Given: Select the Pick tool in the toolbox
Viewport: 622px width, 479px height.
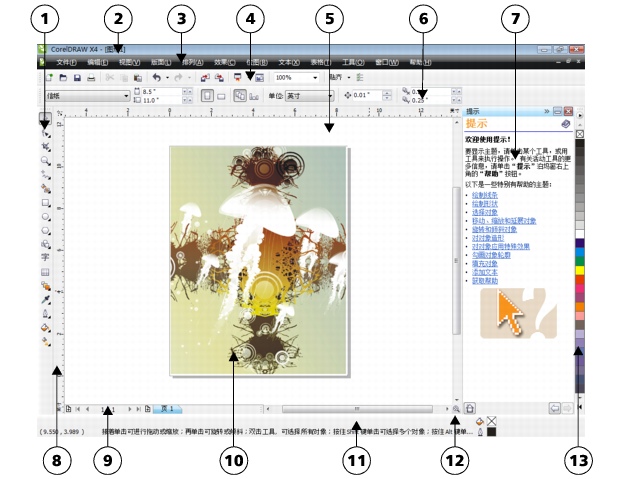Looking at the screenshot, I should (46, 118).
